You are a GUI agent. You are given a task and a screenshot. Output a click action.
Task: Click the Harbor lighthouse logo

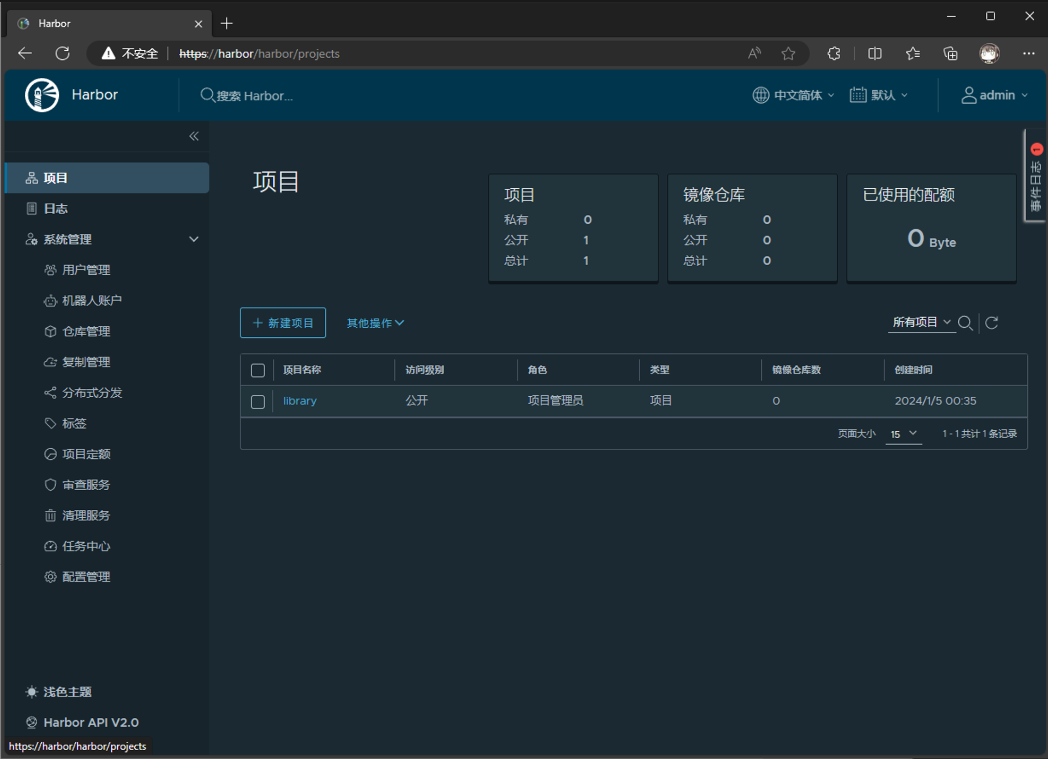(x=42, y=95)
